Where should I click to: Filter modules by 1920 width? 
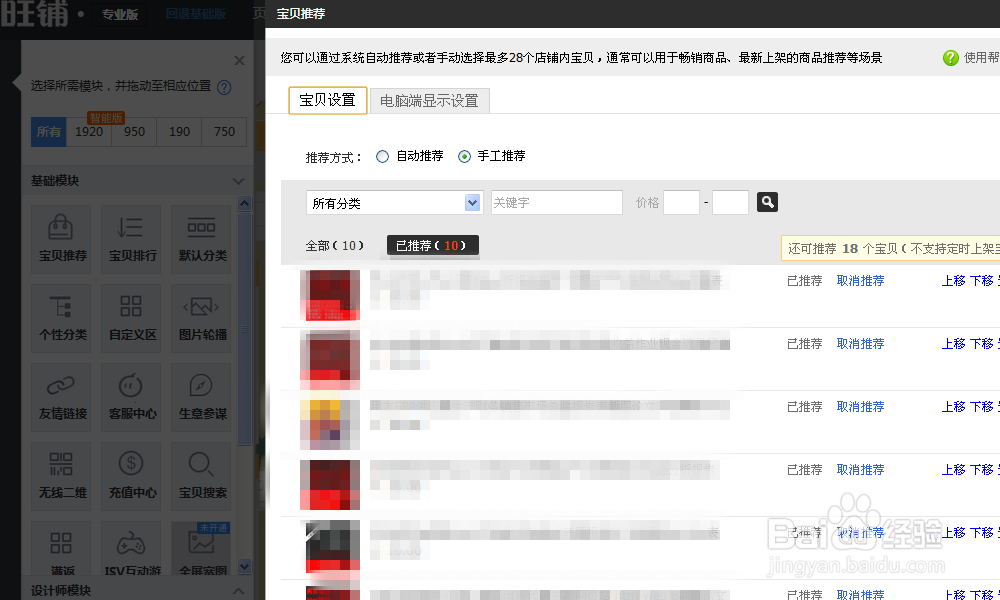(x=89, y=132)
